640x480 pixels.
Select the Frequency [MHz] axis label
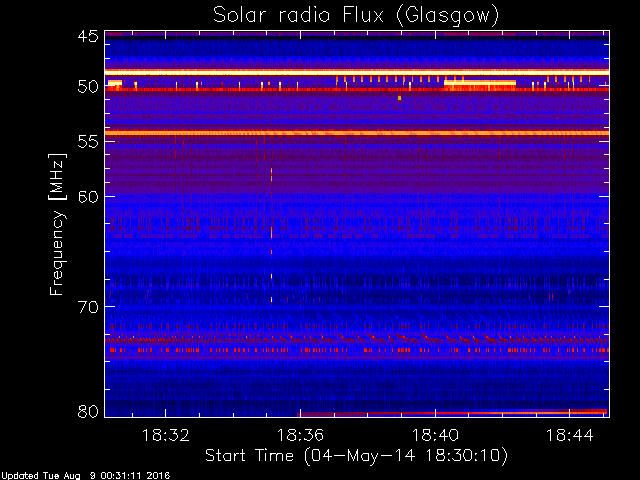[x=57, y=224]
